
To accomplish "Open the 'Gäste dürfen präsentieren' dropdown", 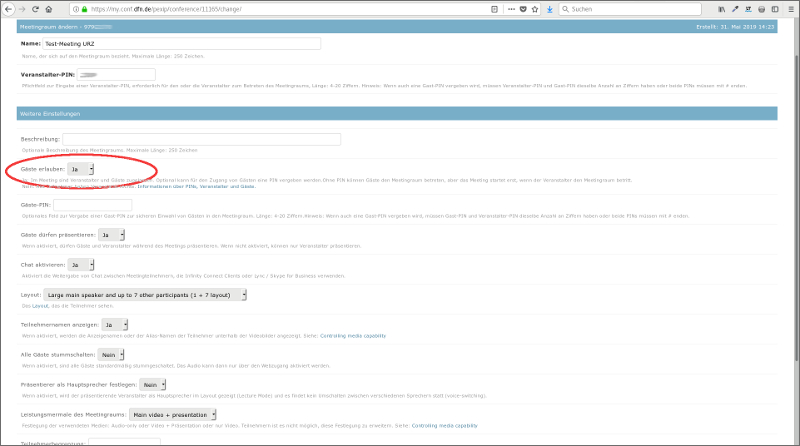I will (x=110, y=234).
